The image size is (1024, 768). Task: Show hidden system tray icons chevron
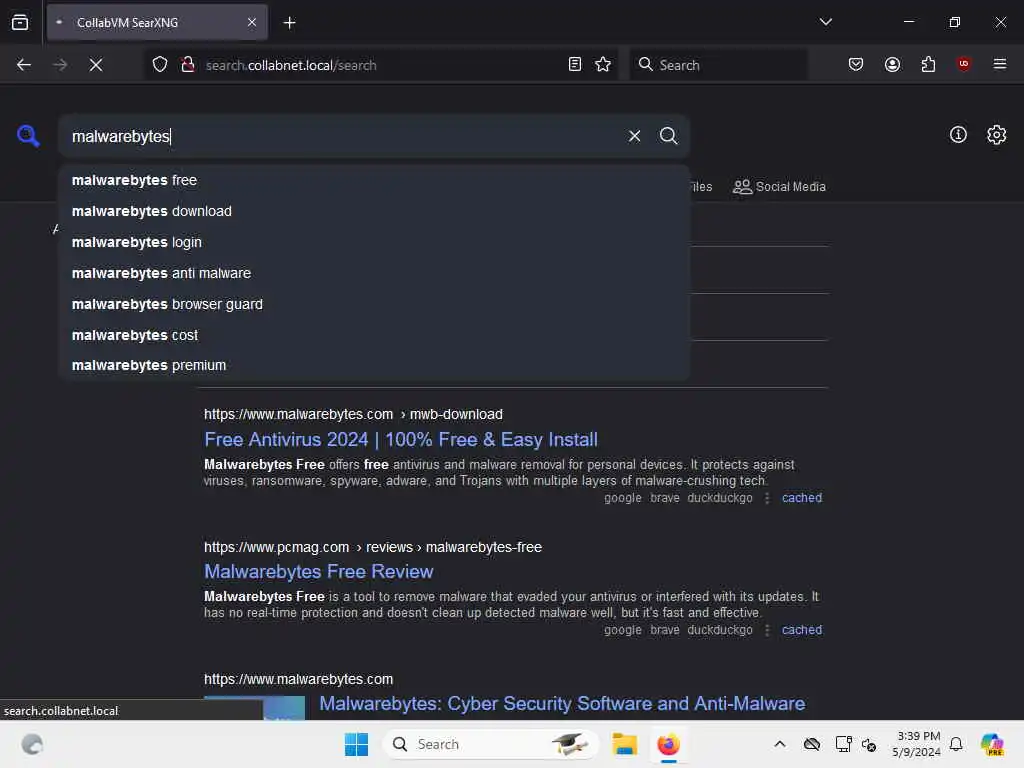click(x=779, y=744)
